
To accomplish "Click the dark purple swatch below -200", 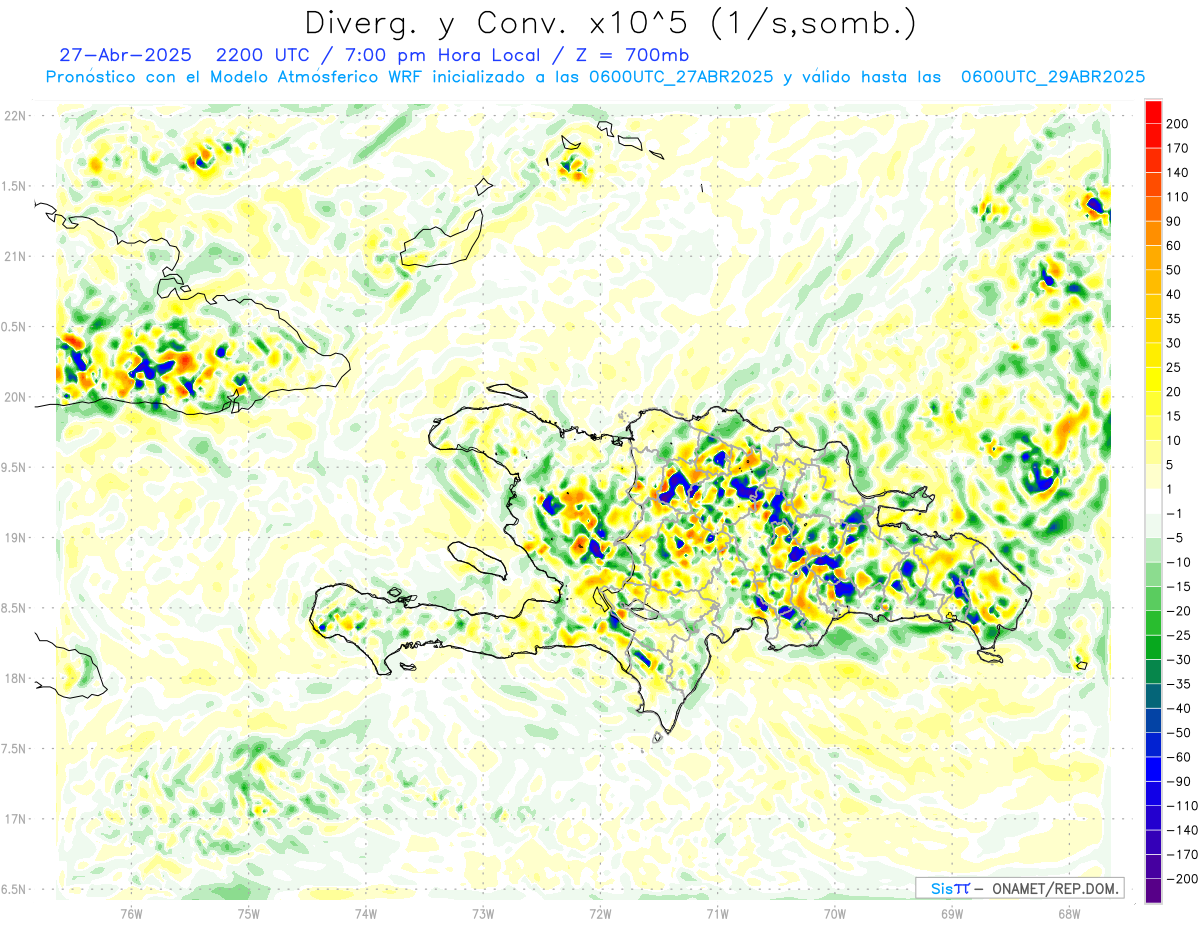I will pyautogui.click(x=1153, y=890).
